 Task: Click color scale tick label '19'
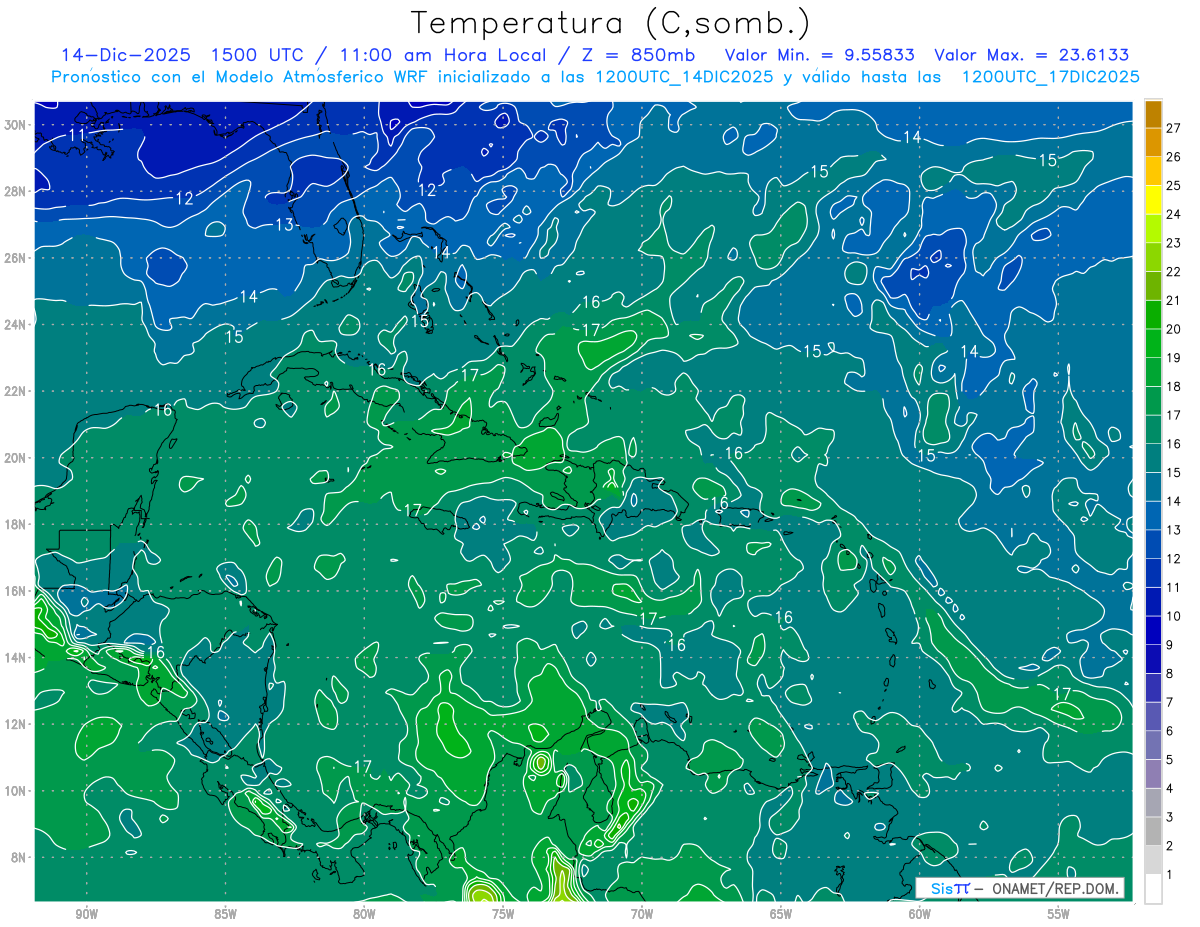click(1173, 357)
